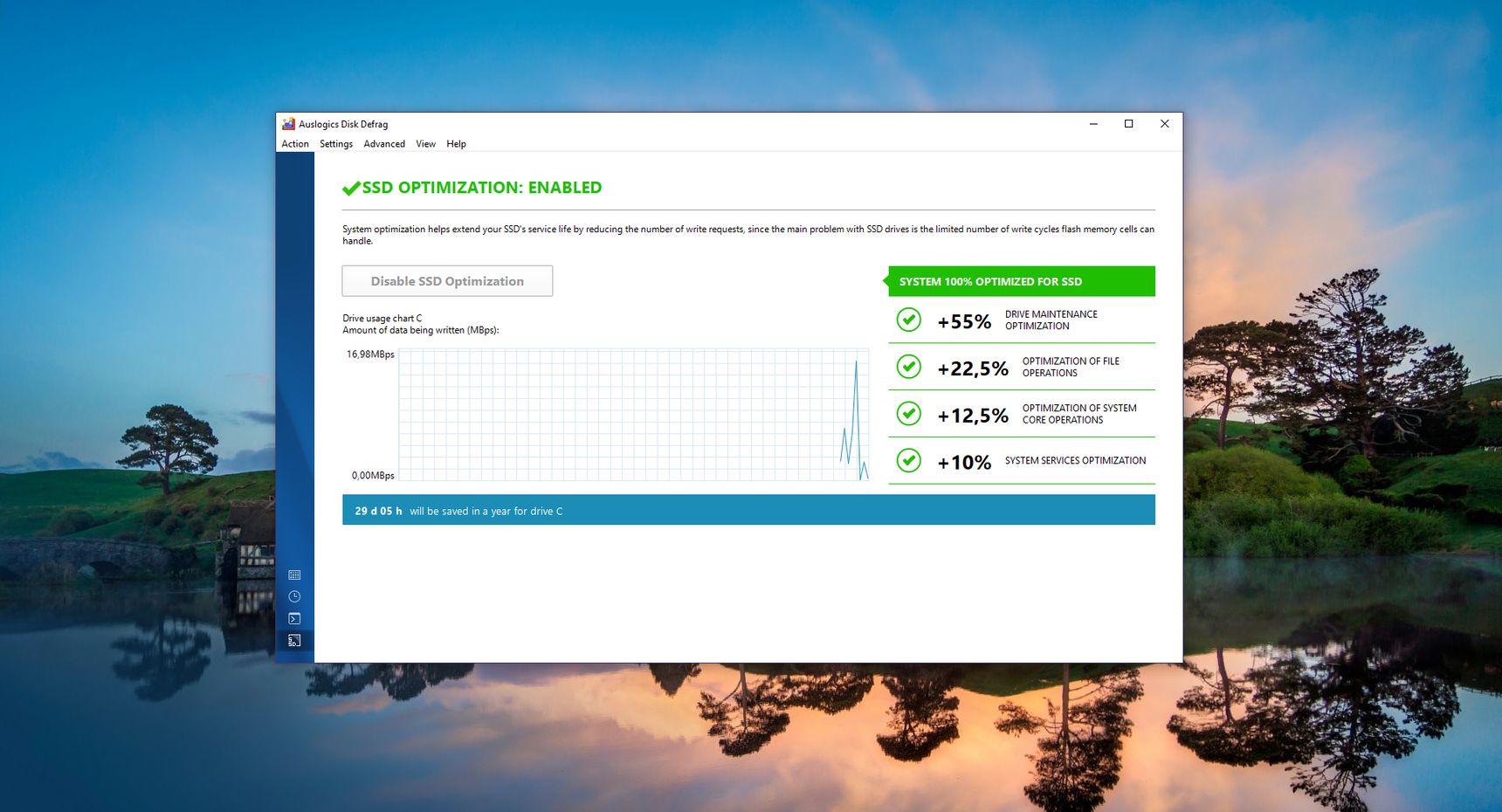1502x812 pixels.
Task: Open the Help menu
Action: [456, 144]
